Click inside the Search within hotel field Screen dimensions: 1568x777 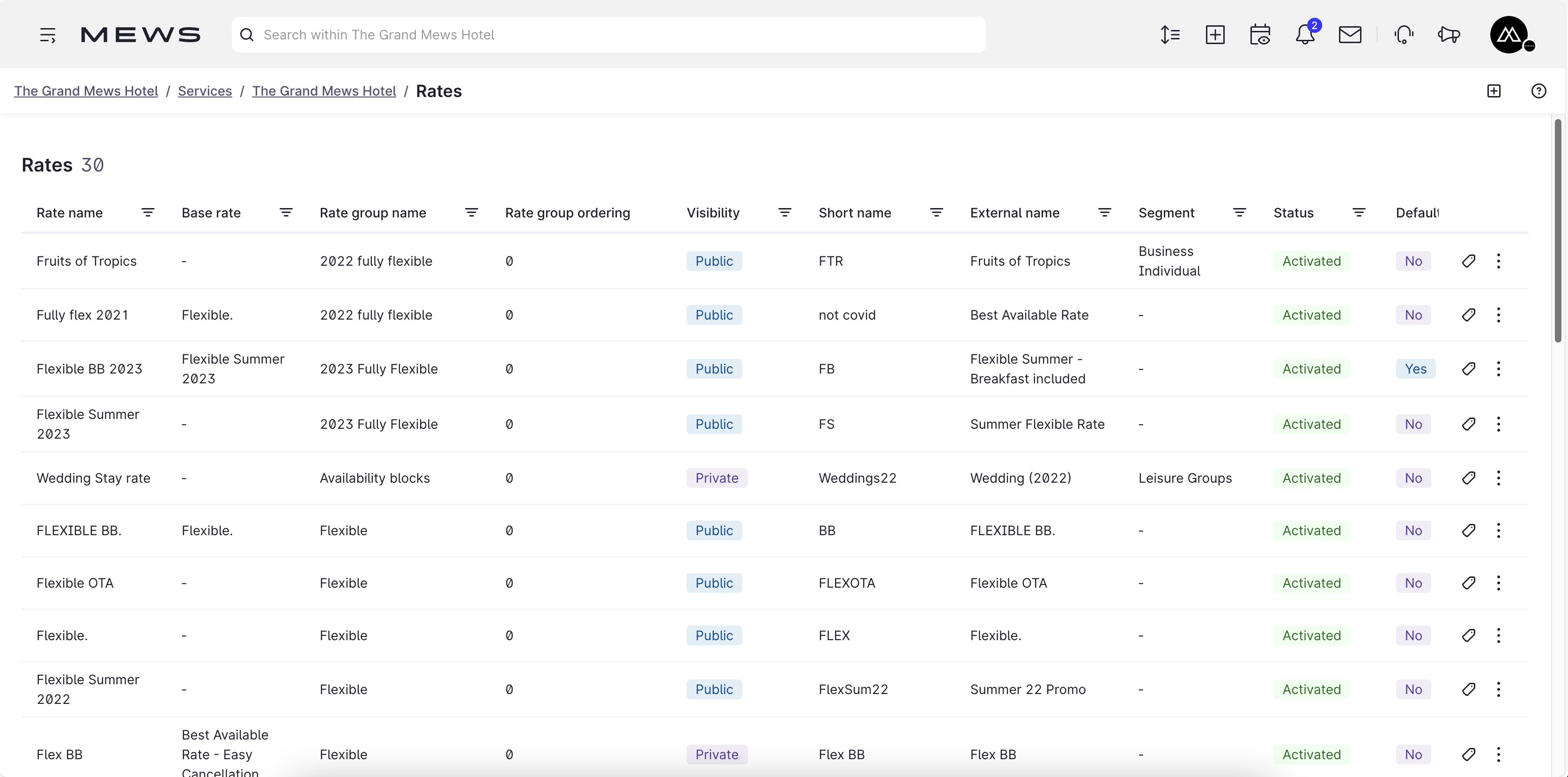(609, 35)
